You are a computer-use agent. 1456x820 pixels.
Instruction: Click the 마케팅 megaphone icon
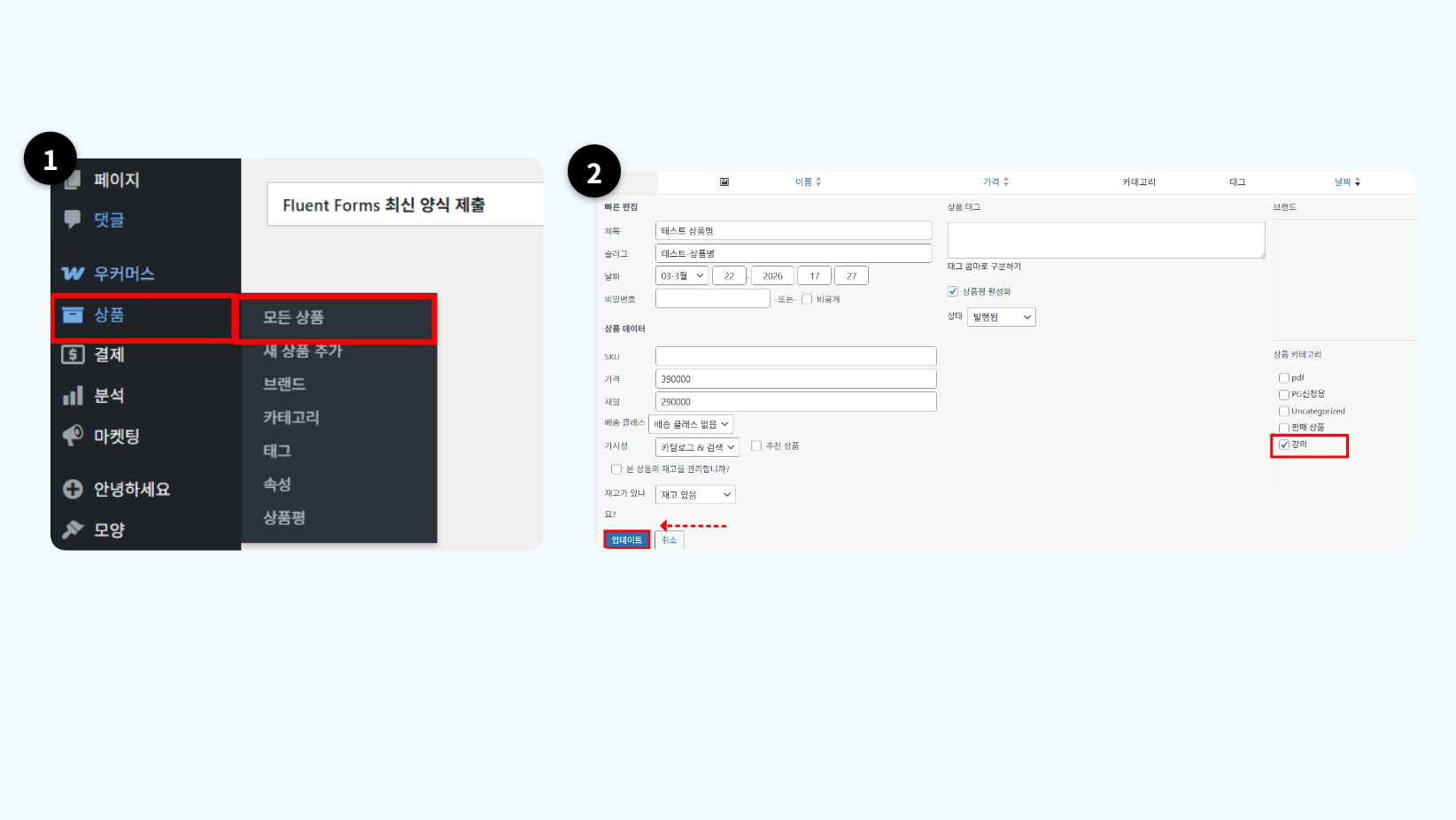[x=73, y=436]
